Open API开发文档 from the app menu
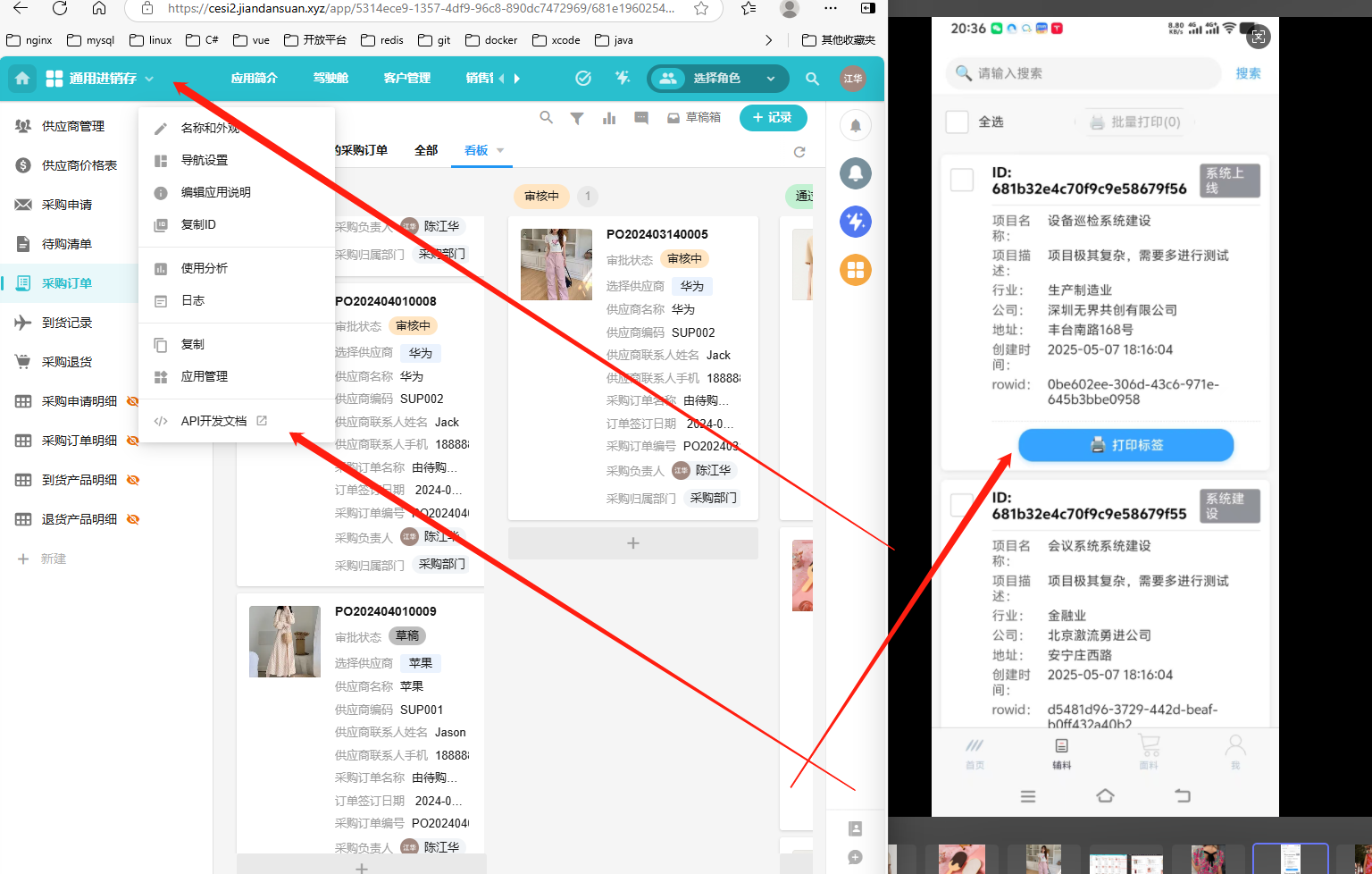The image size is (1372, 874). coord(237,421)
